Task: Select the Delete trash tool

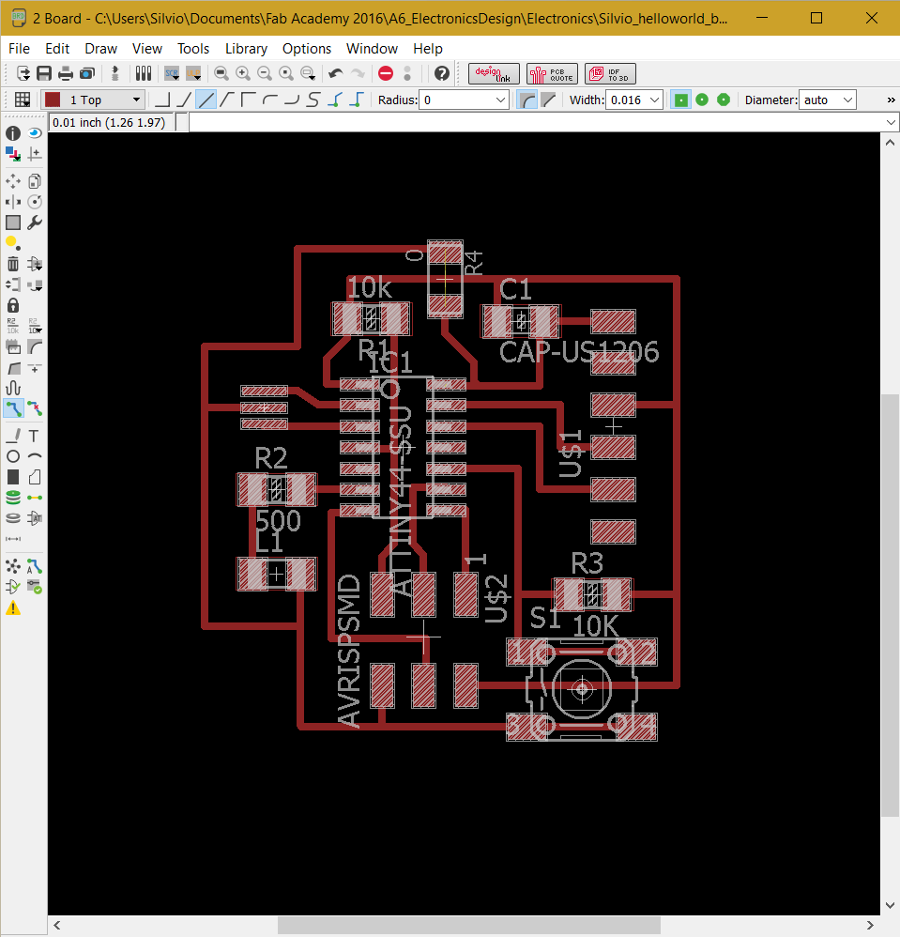Action: 13,264
